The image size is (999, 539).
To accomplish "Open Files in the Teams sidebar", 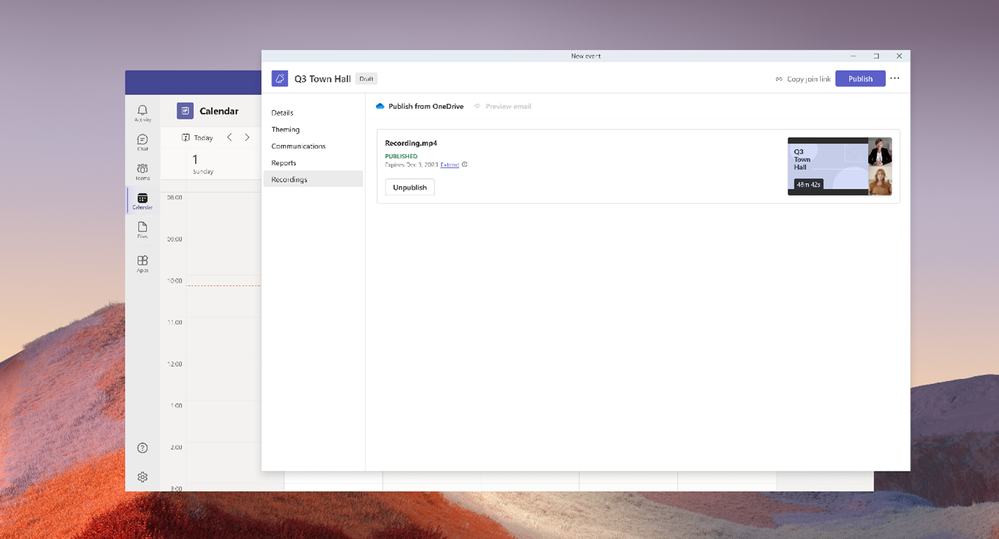I will 142,229.
